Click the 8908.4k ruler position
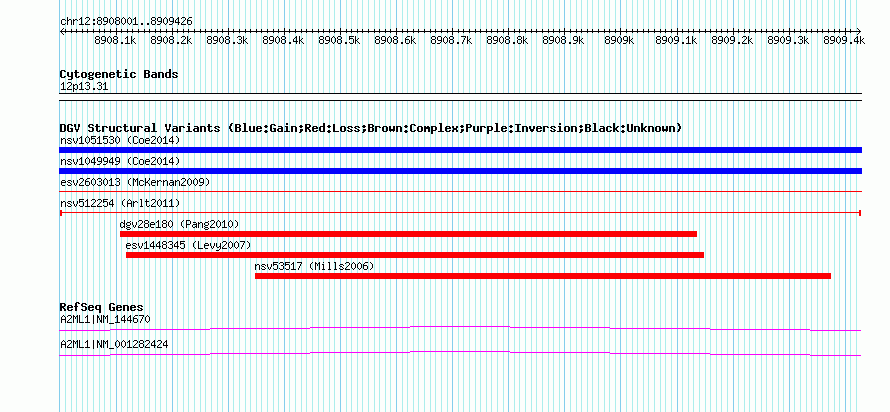The height and width of the screenshot is (412, 890). [283, 40]
